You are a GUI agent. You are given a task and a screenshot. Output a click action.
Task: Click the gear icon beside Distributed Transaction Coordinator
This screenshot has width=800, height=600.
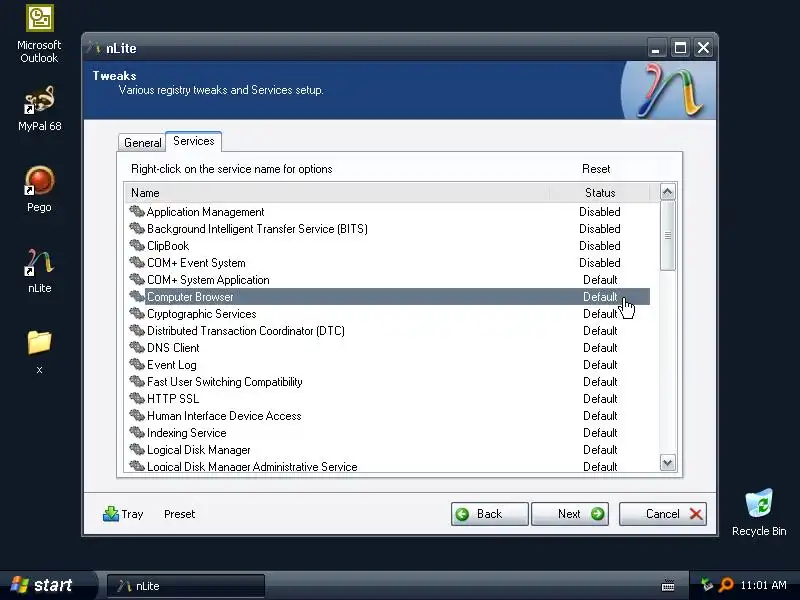tap(137, 331)
